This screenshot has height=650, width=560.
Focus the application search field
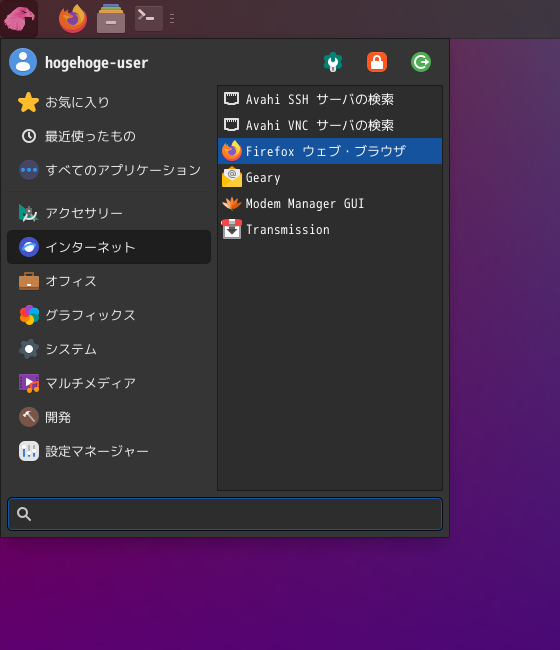(x=225, y=514)
